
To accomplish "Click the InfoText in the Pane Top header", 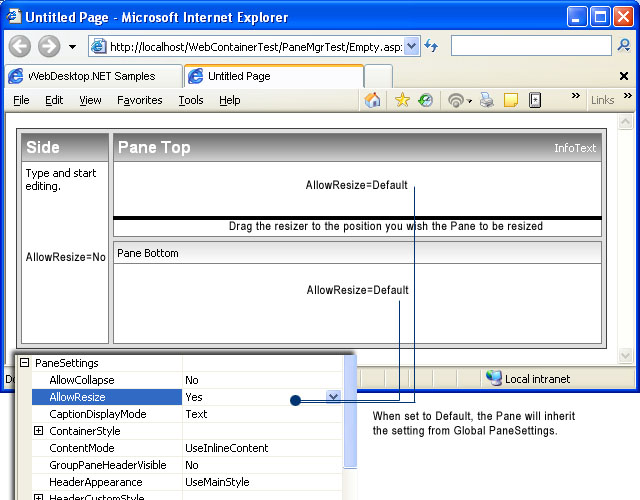I will click(575, 148).
